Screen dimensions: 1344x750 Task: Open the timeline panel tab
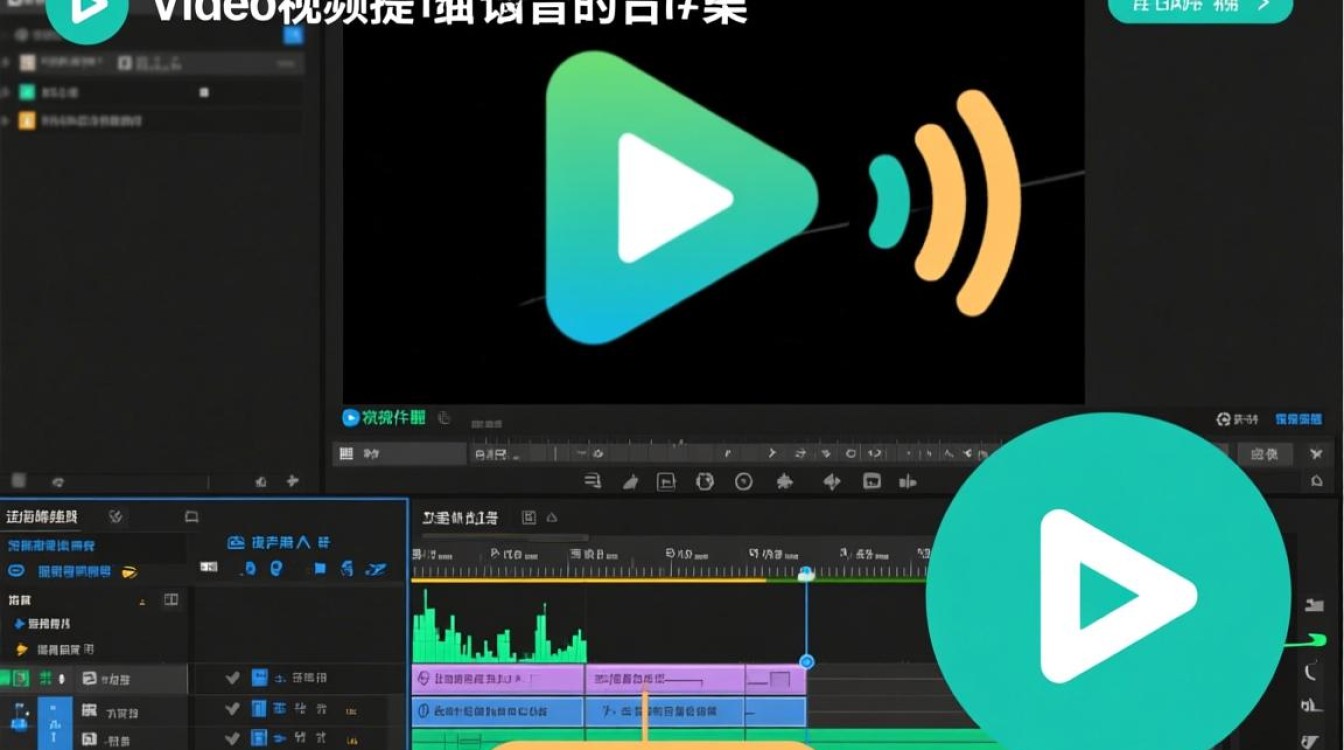(x=460, y=517)
